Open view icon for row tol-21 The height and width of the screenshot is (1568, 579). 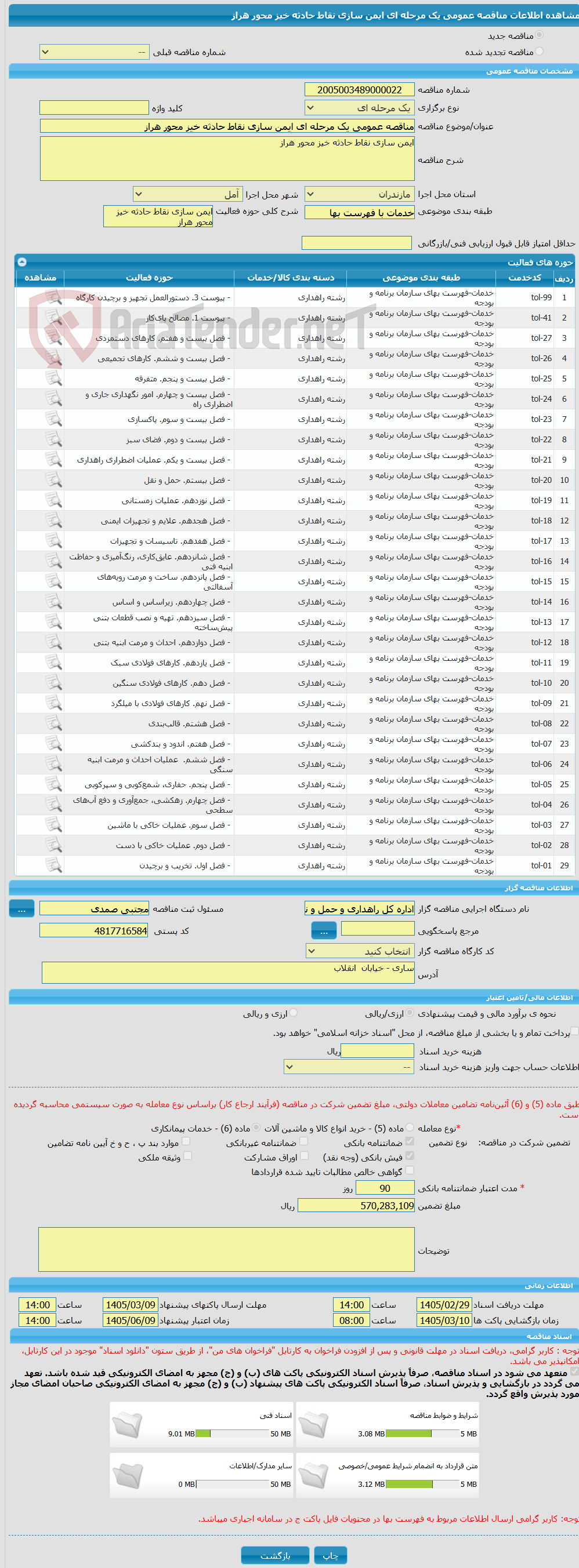(x=53, y=460)
